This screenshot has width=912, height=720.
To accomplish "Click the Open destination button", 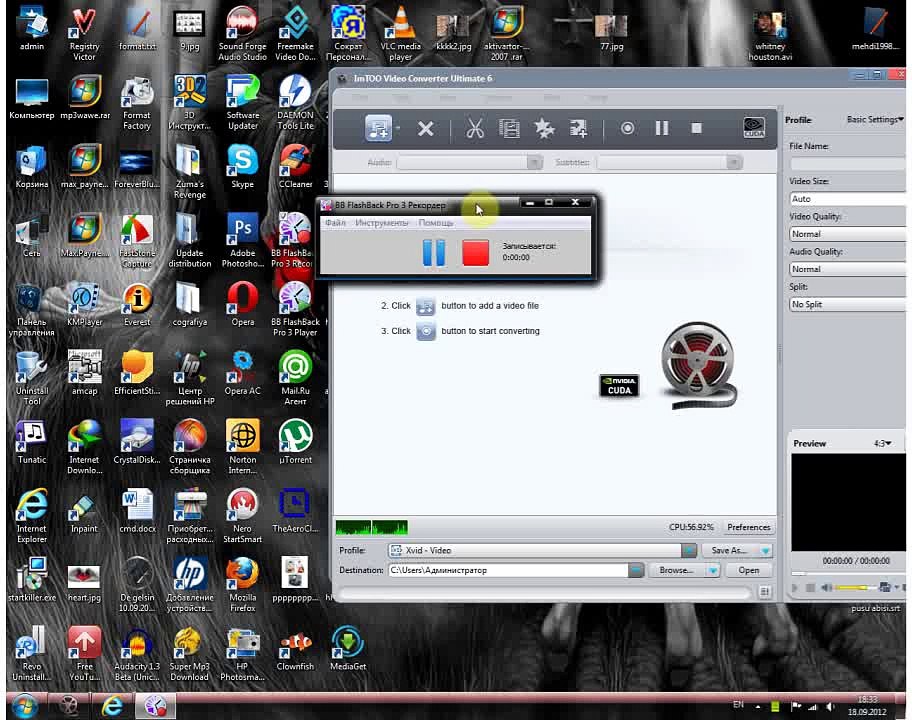I will tap(749, 570).
